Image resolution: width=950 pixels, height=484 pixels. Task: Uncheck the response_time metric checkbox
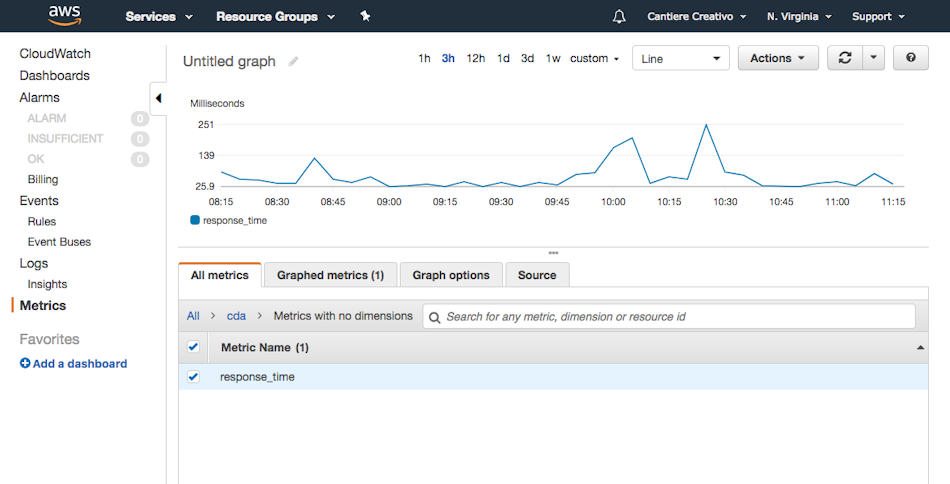coord(193,377)
